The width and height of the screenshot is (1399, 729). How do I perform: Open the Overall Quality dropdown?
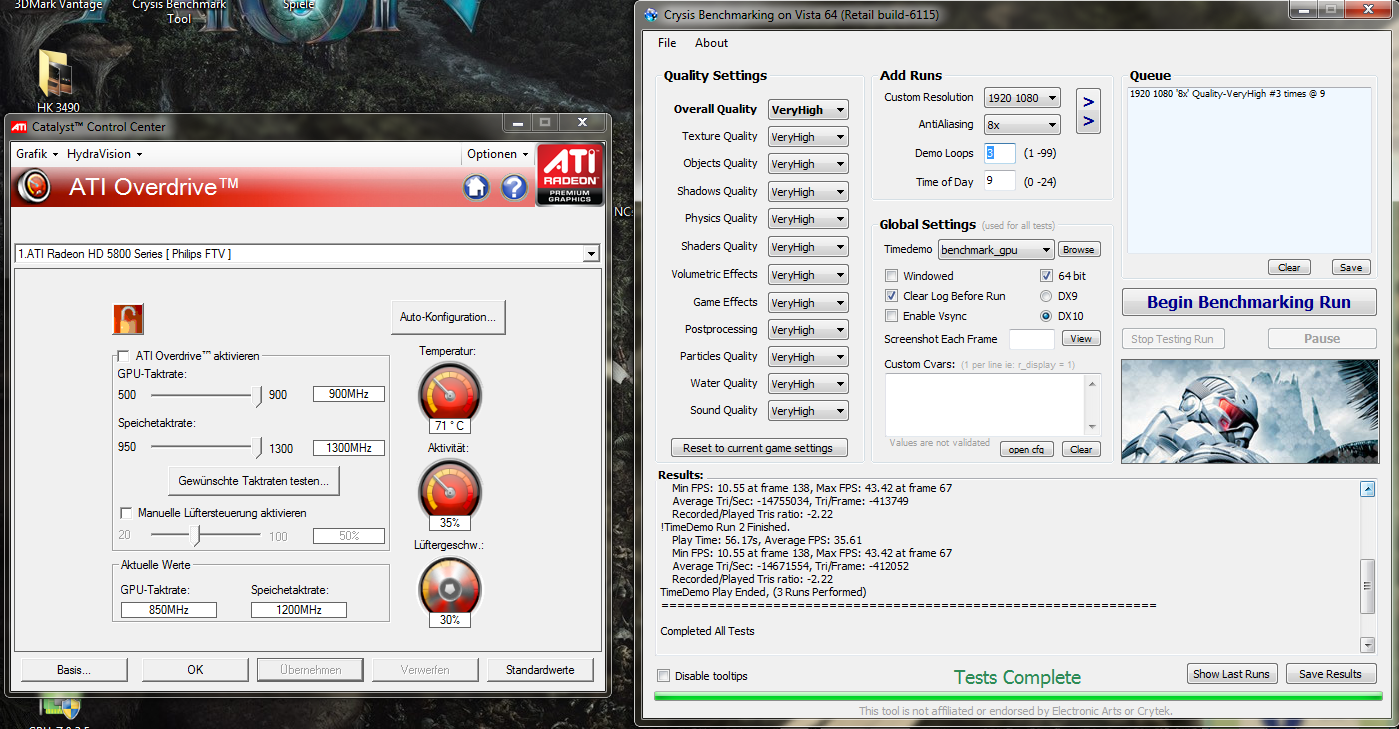[x=808, y=110]
